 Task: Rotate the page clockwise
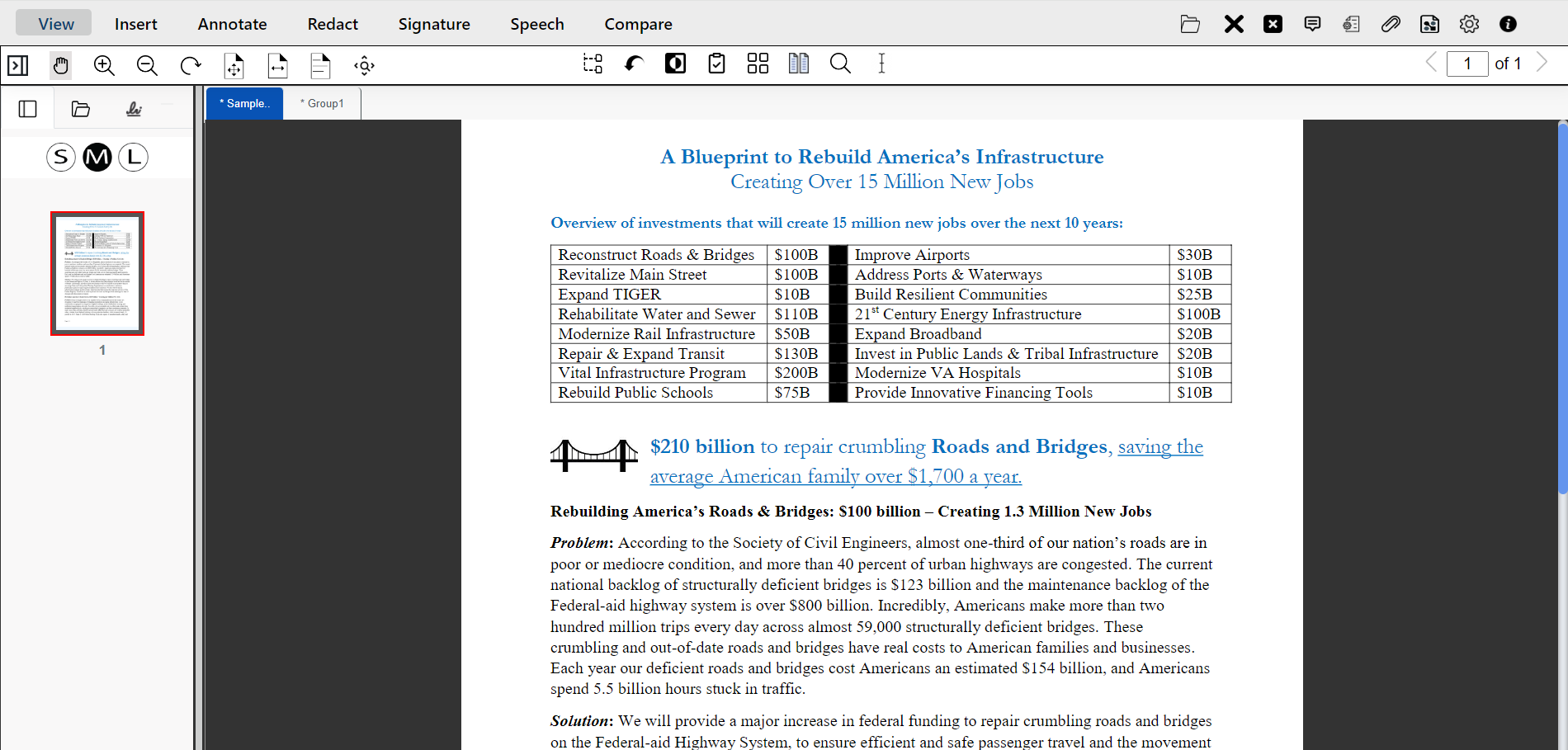pos(191,65)
